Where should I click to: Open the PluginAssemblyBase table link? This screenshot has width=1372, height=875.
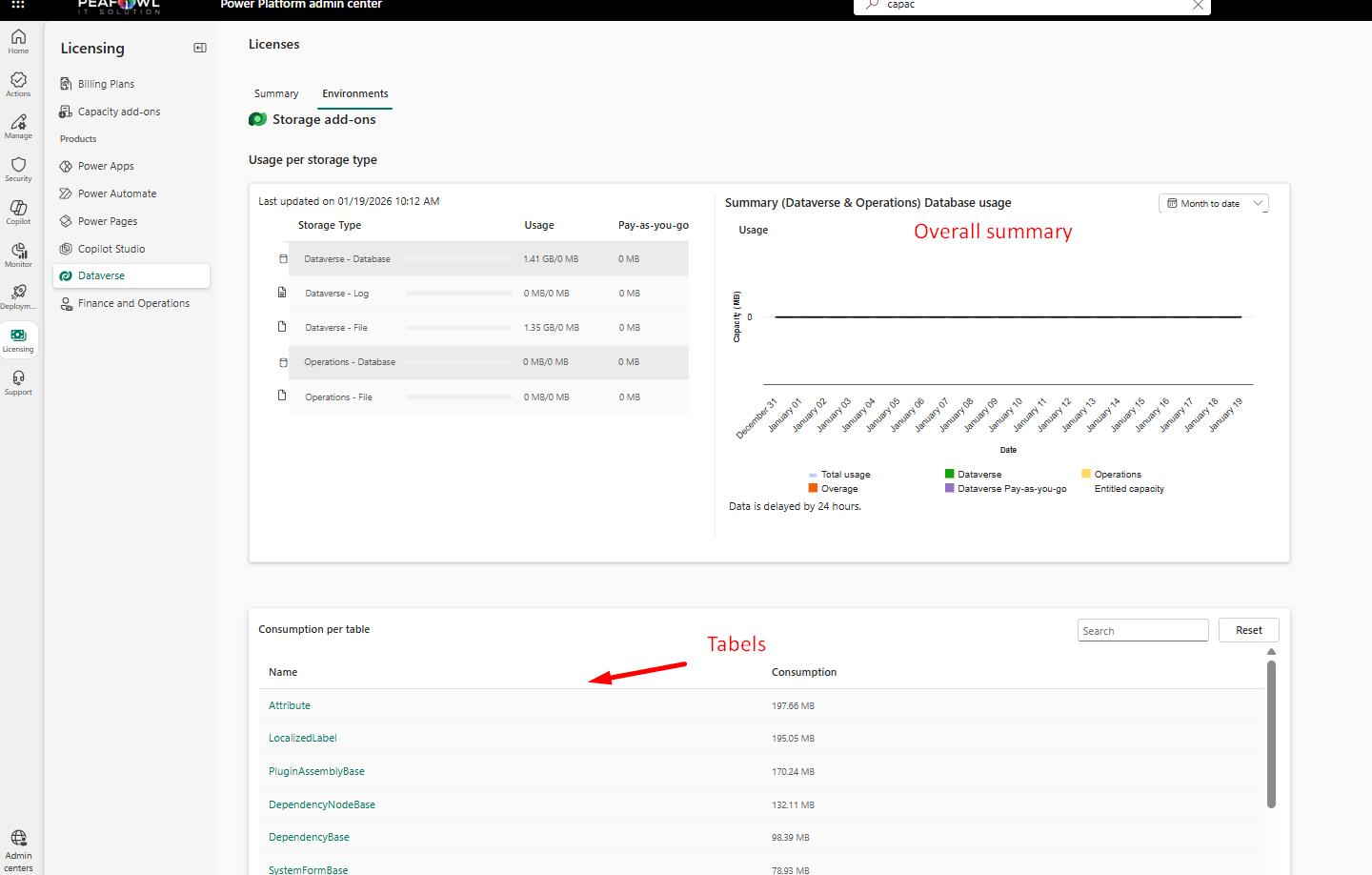(316, 771)
